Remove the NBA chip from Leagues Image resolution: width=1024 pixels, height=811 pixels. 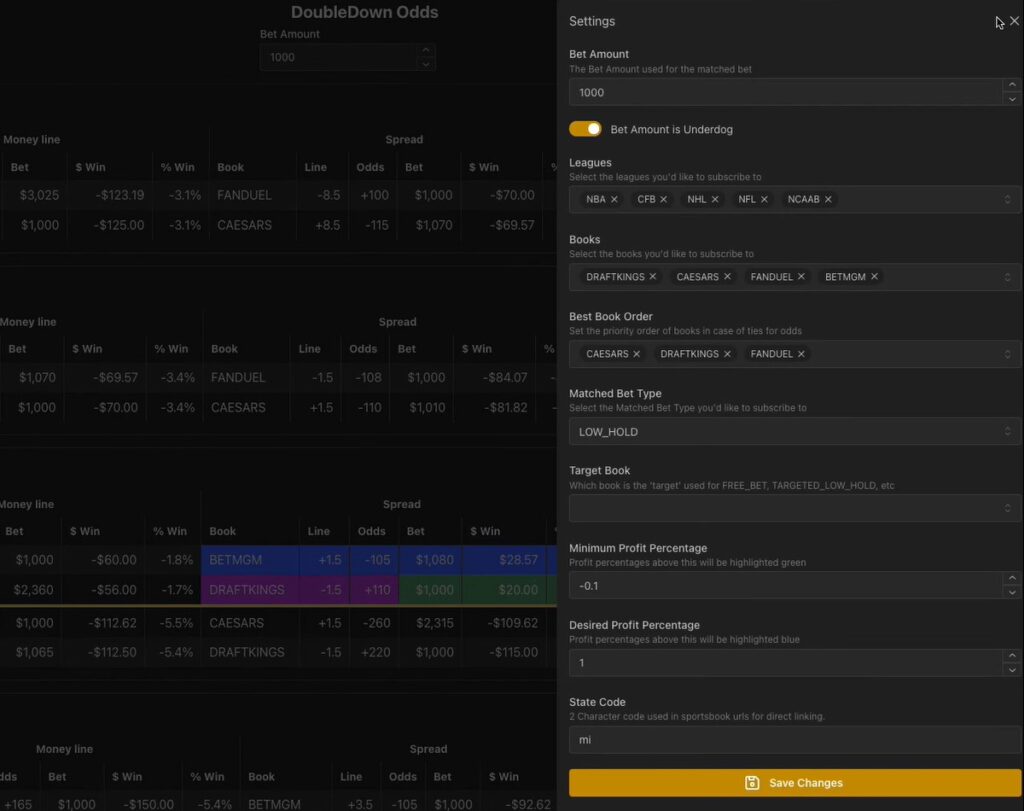point(613,199)
